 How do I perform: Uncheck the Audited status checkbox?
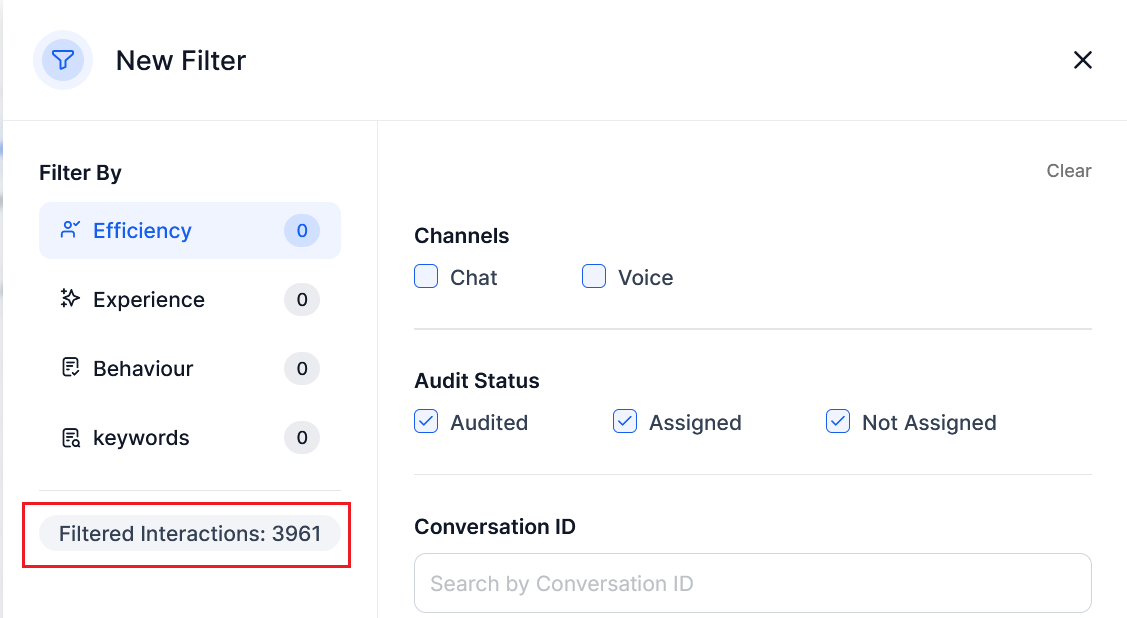(426, 422)
